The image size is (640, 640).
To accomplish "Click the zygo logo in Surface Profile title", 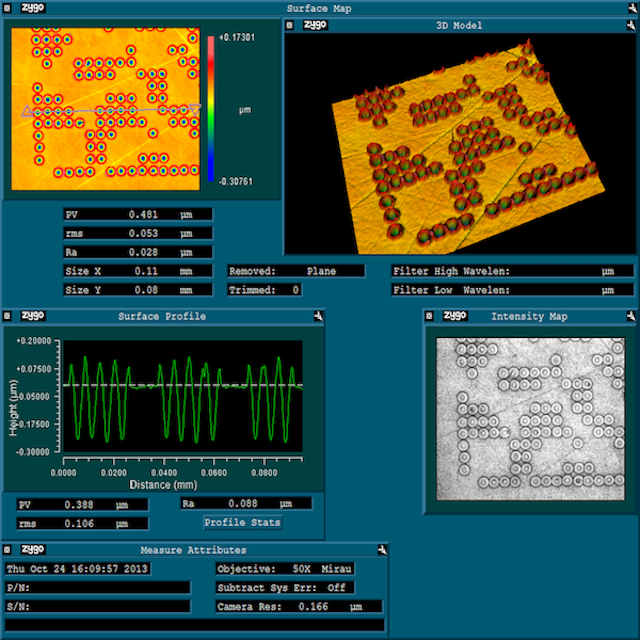I will [x=33, y=316].
